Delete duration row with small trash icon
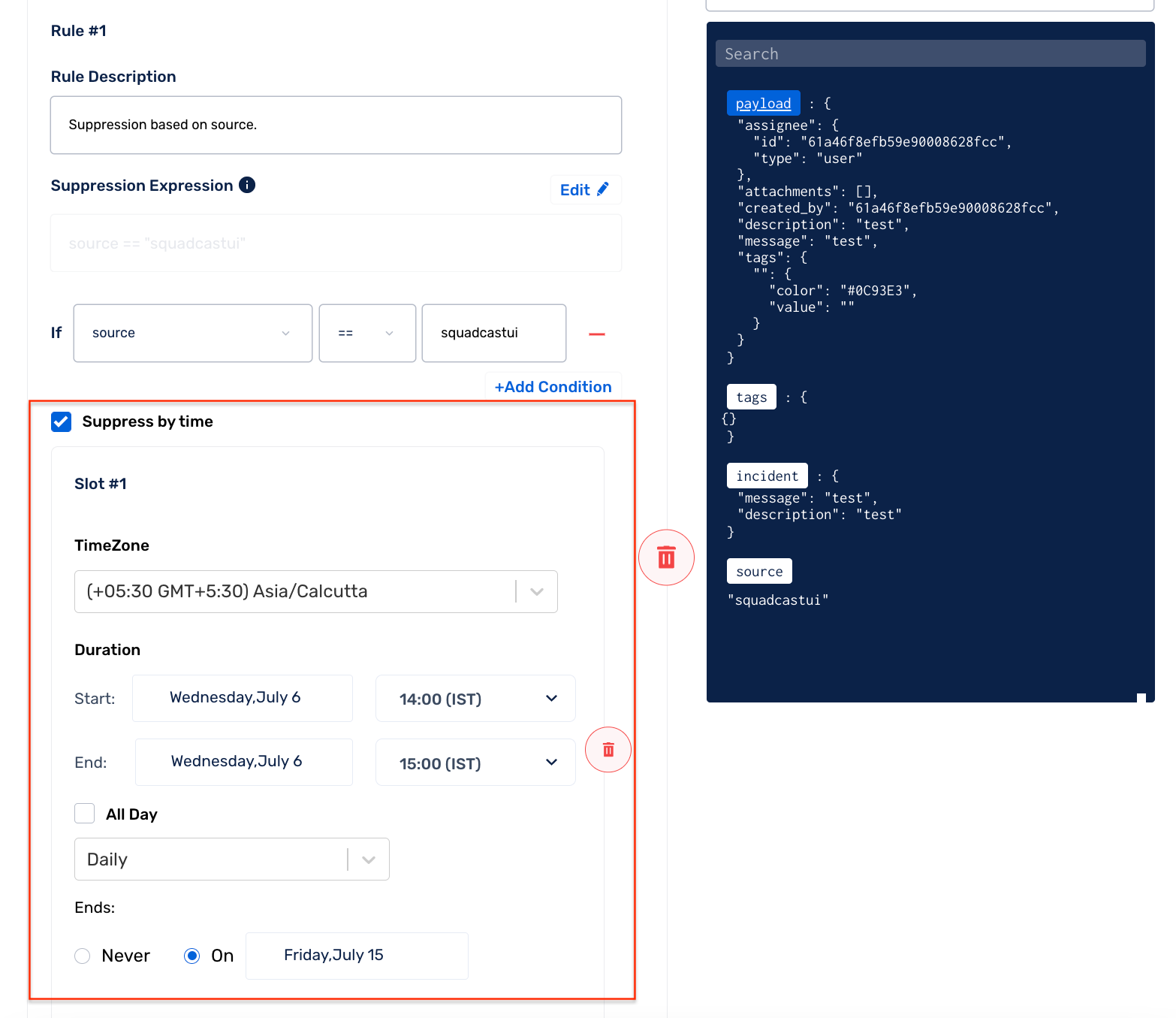The image size is (1176, 1018). coord(608,750)
